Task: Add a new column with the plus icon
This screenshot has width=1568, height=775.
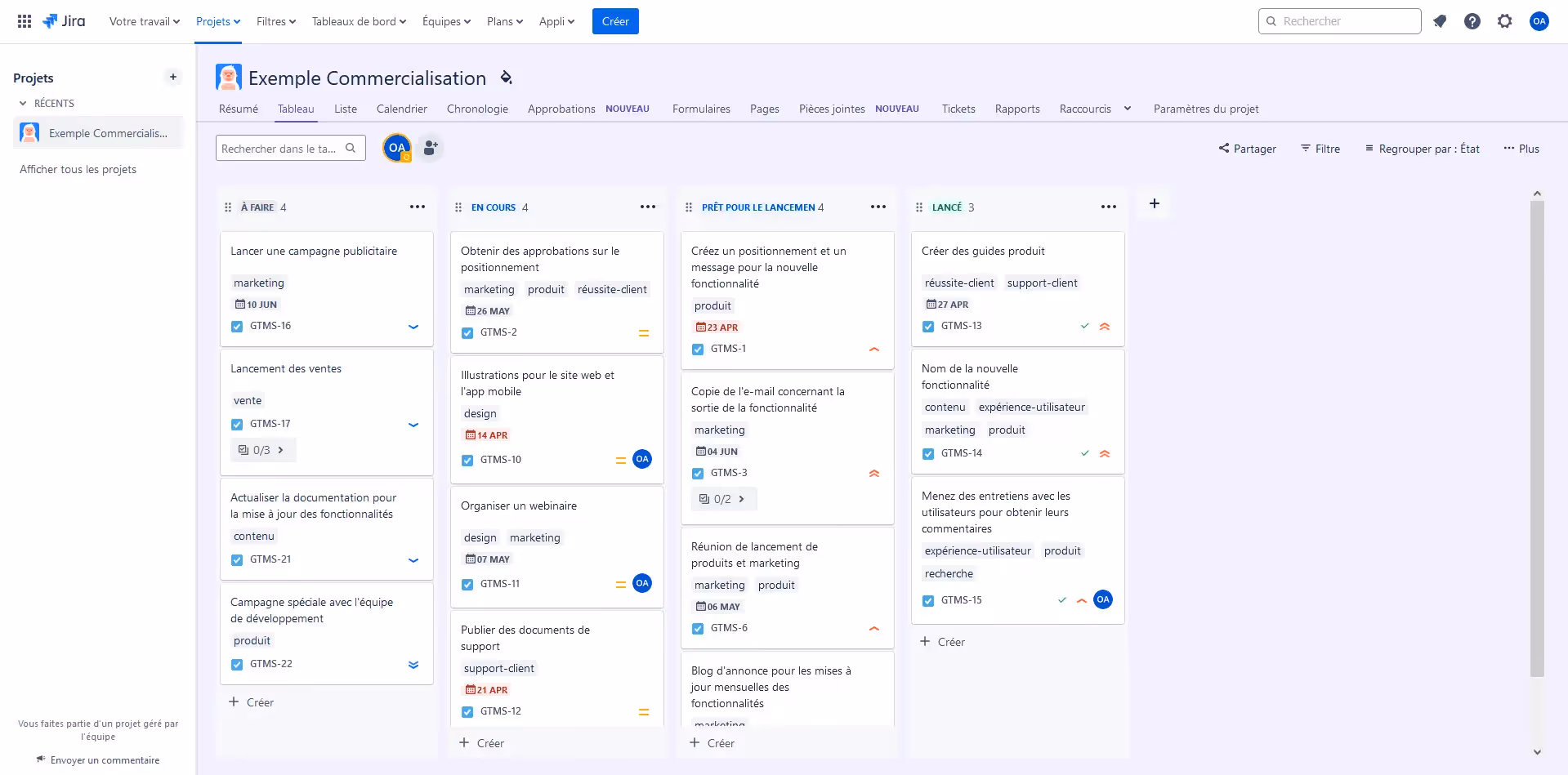Action: [x=1154, y=203]
